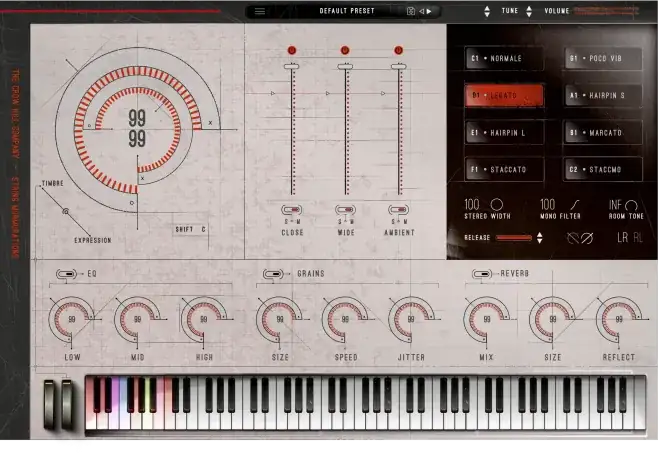The height and width of the screenshot is (453, 660).
Task: Select the F1 Staccato articulation
Action: [504, 170]
